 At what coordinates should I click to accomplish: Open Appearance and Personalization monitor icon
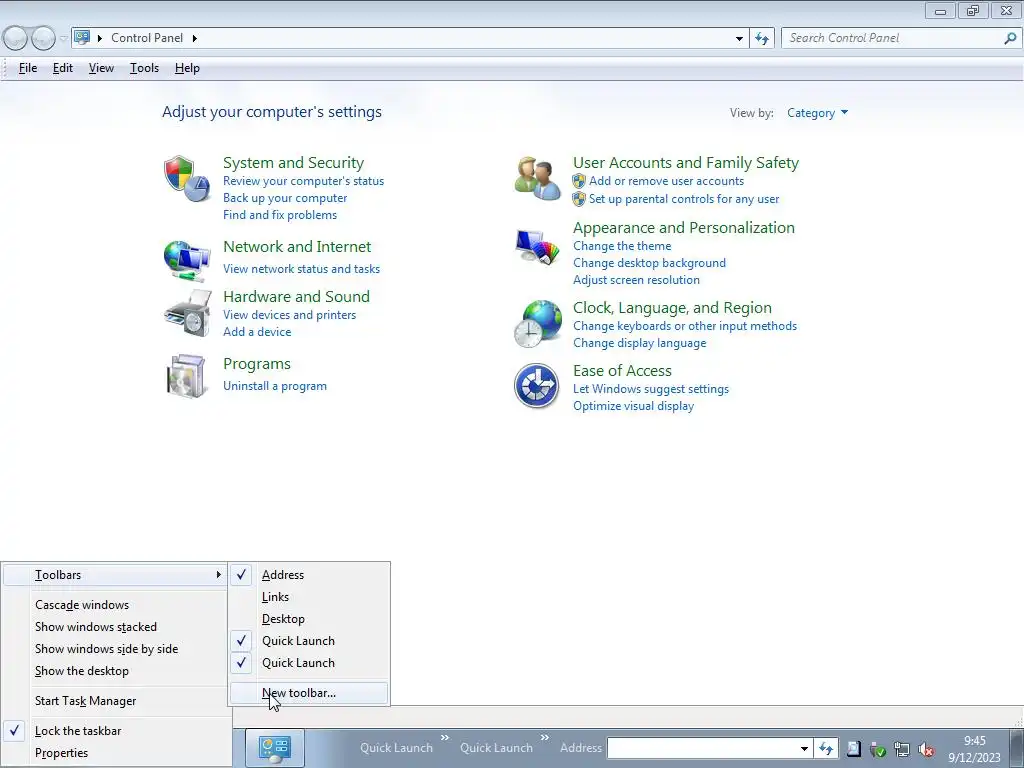(537, 247)
